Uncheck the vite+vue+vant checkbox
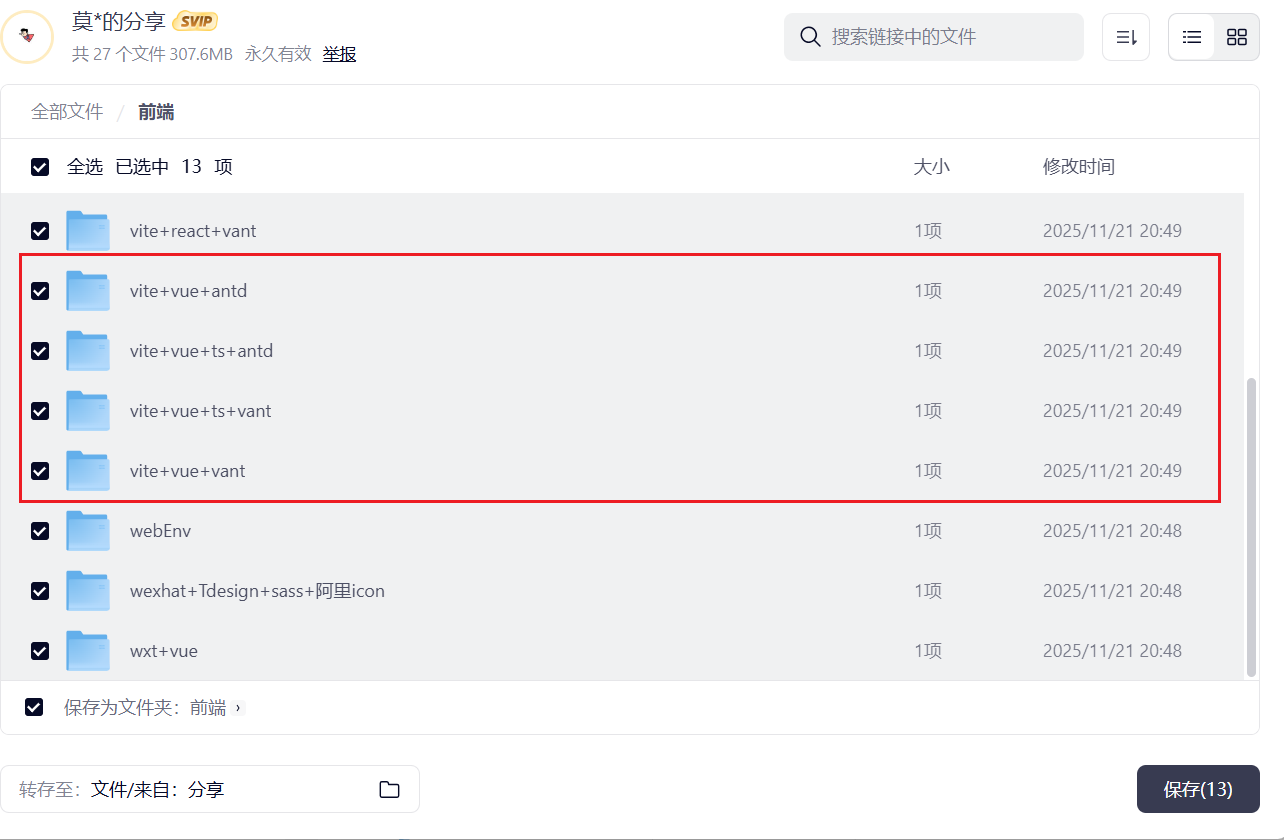 pos(40,471)
